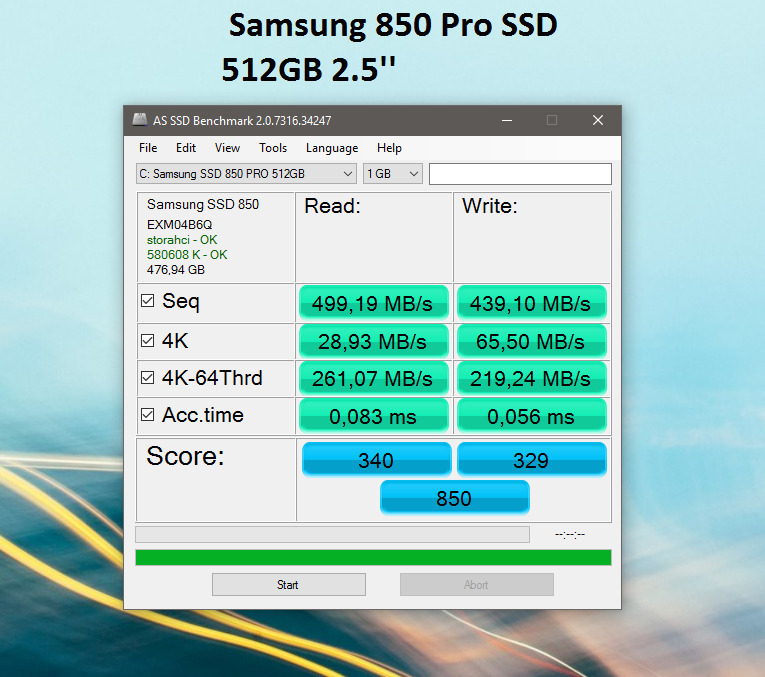Viewport: 765px width, 677px height.
Task: Click the firmware text EXM04B6Q
Action: pos(180,224)
